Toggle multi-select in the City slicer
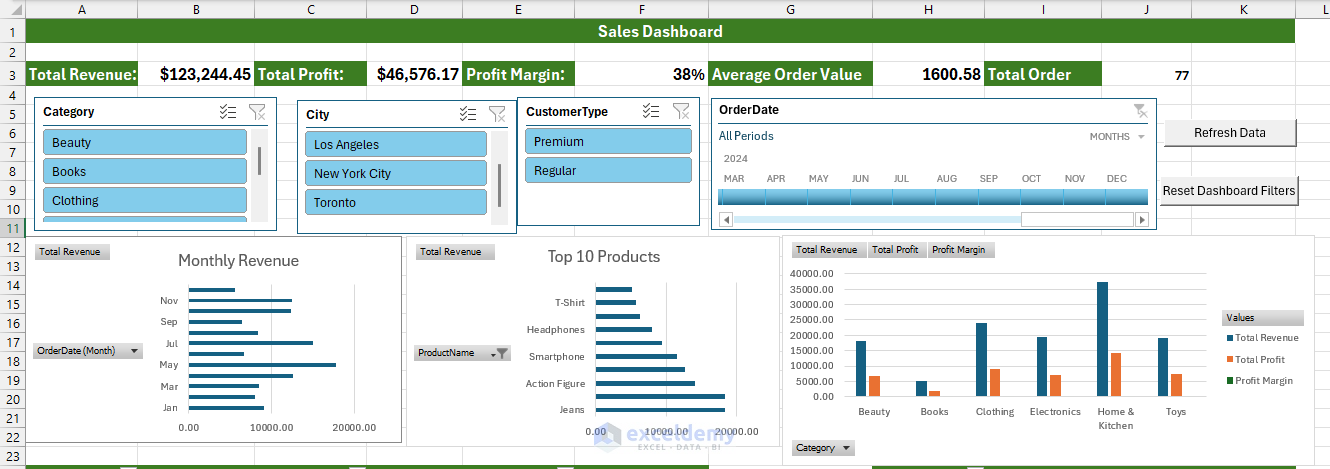Image resolution: width=1330 pixels, height=469 pixels. (468, 114)
